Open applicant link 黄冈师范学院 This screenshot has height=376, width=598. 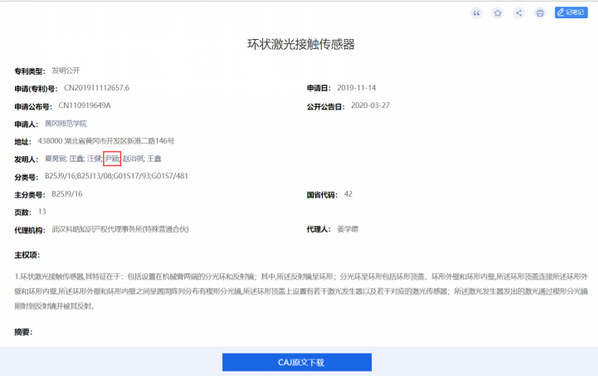[66, 124]
